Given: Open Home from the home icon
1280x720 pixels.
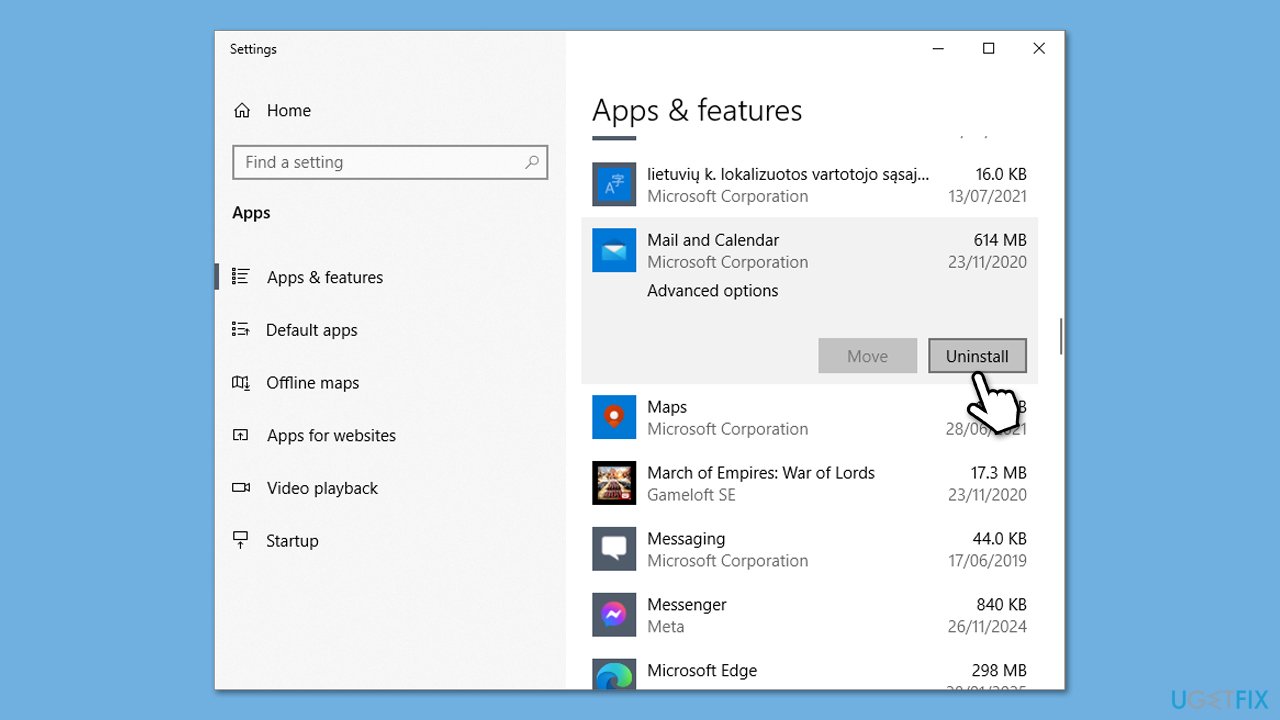Looking at the screenshot, I should [242, 111].
